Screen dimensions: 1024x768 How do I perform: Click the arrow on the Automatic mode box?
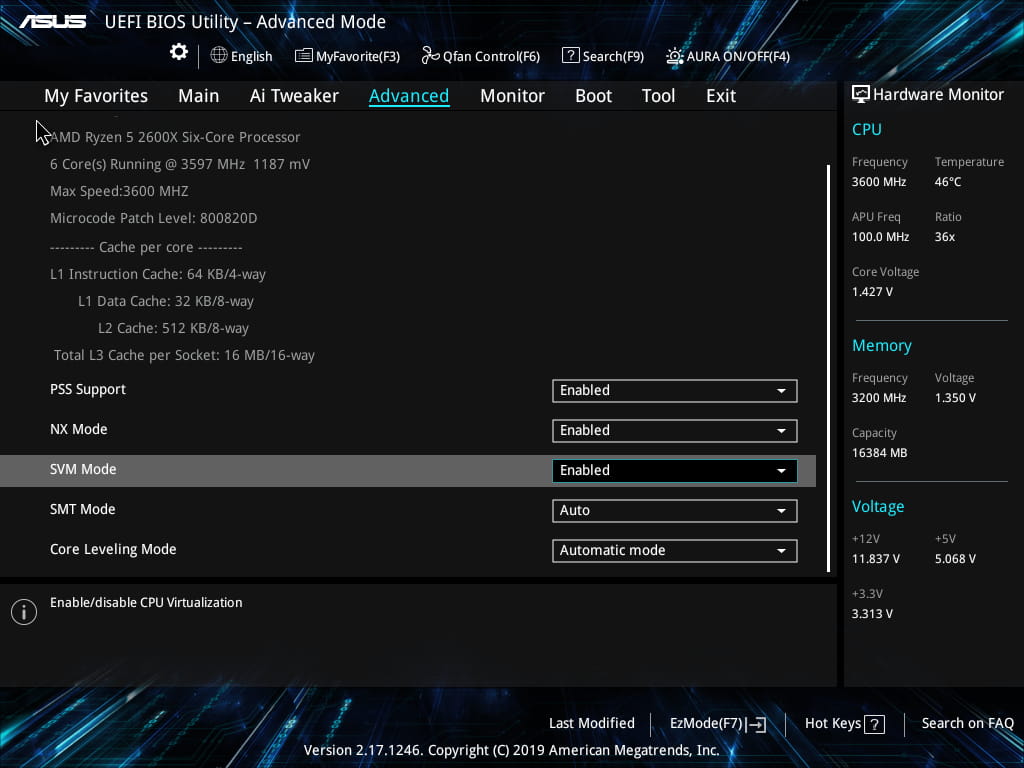pyautogui.click(x=781, y=551)
